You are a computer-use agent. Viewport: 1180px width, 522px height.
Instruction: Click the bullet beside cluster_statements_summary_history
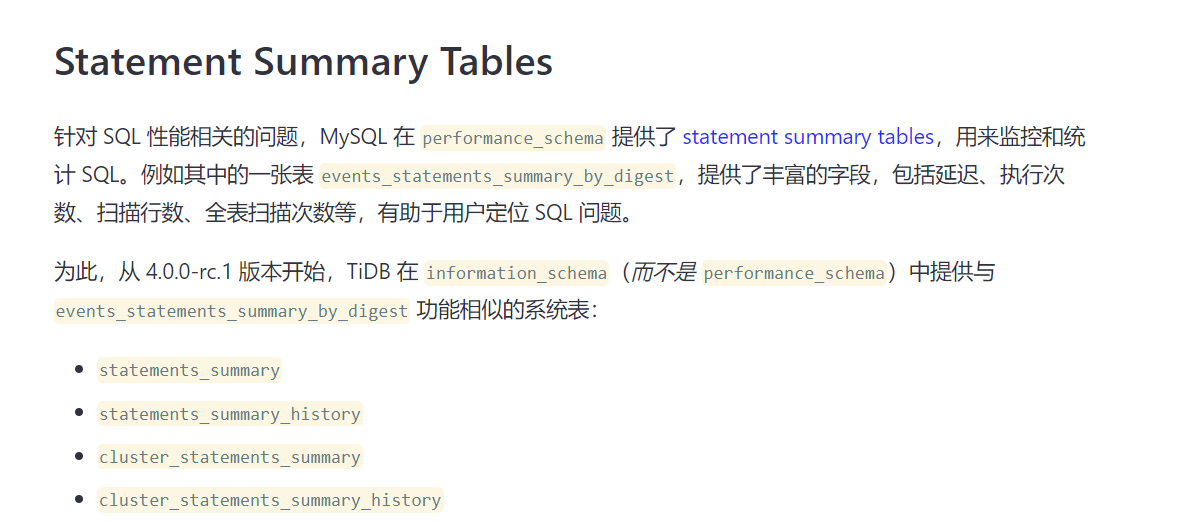tap(79, 499)
